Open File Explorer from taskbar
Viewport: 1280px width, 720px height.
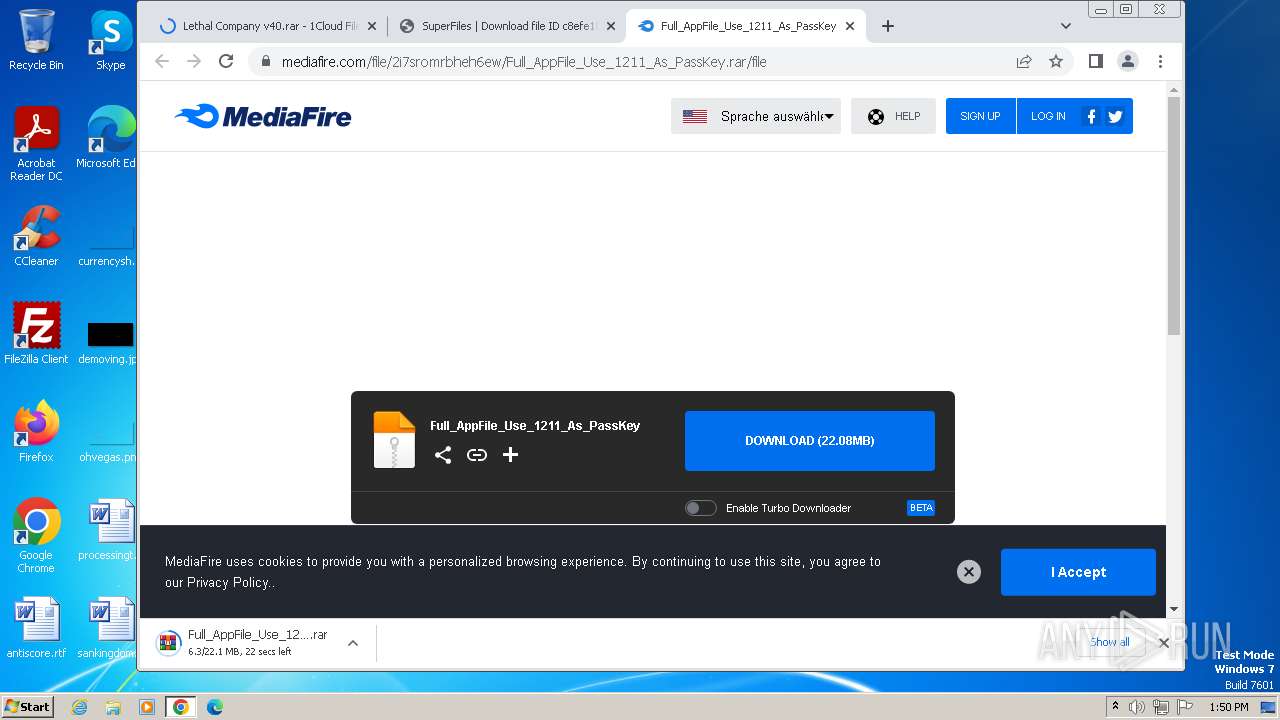pyautogui.click(x=113, y=707)
